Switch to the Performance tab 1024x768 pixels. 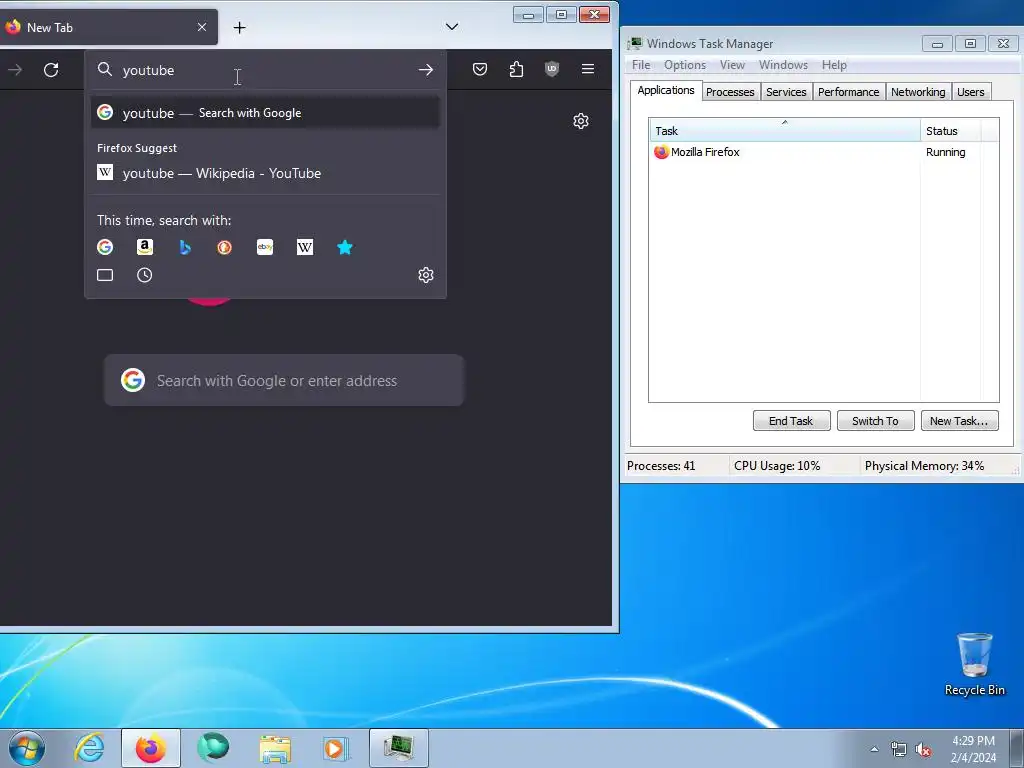pos(848,92)
